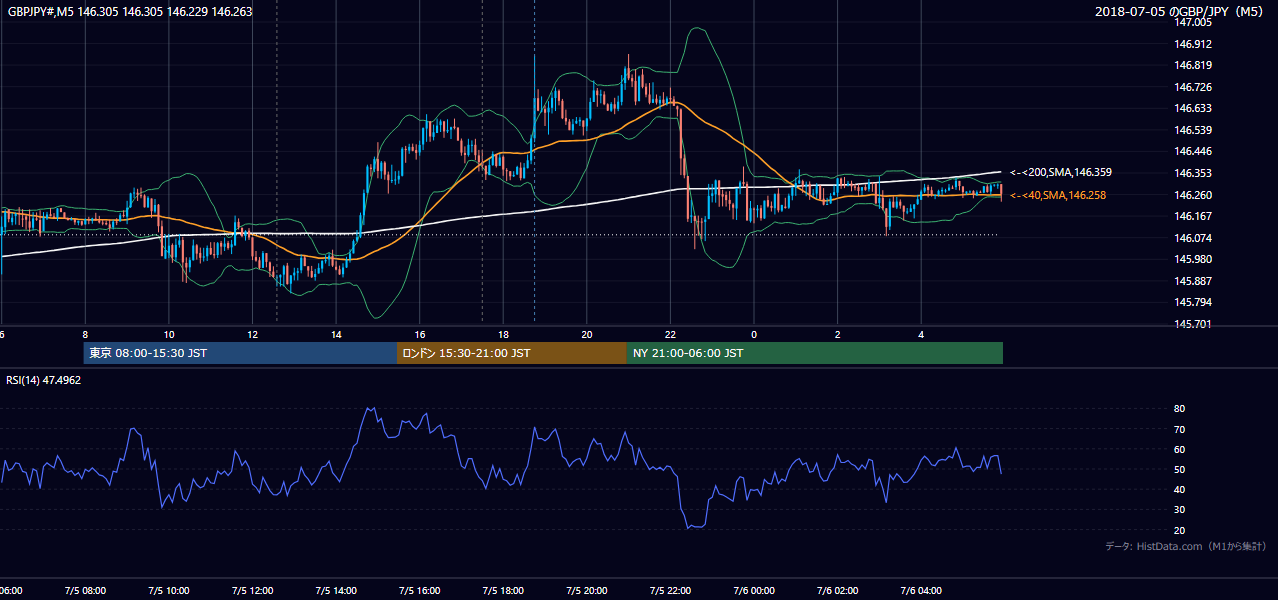Click the 7/5 10:00 date label
This screenshot has height=600, width=1278.
(169, 590)
